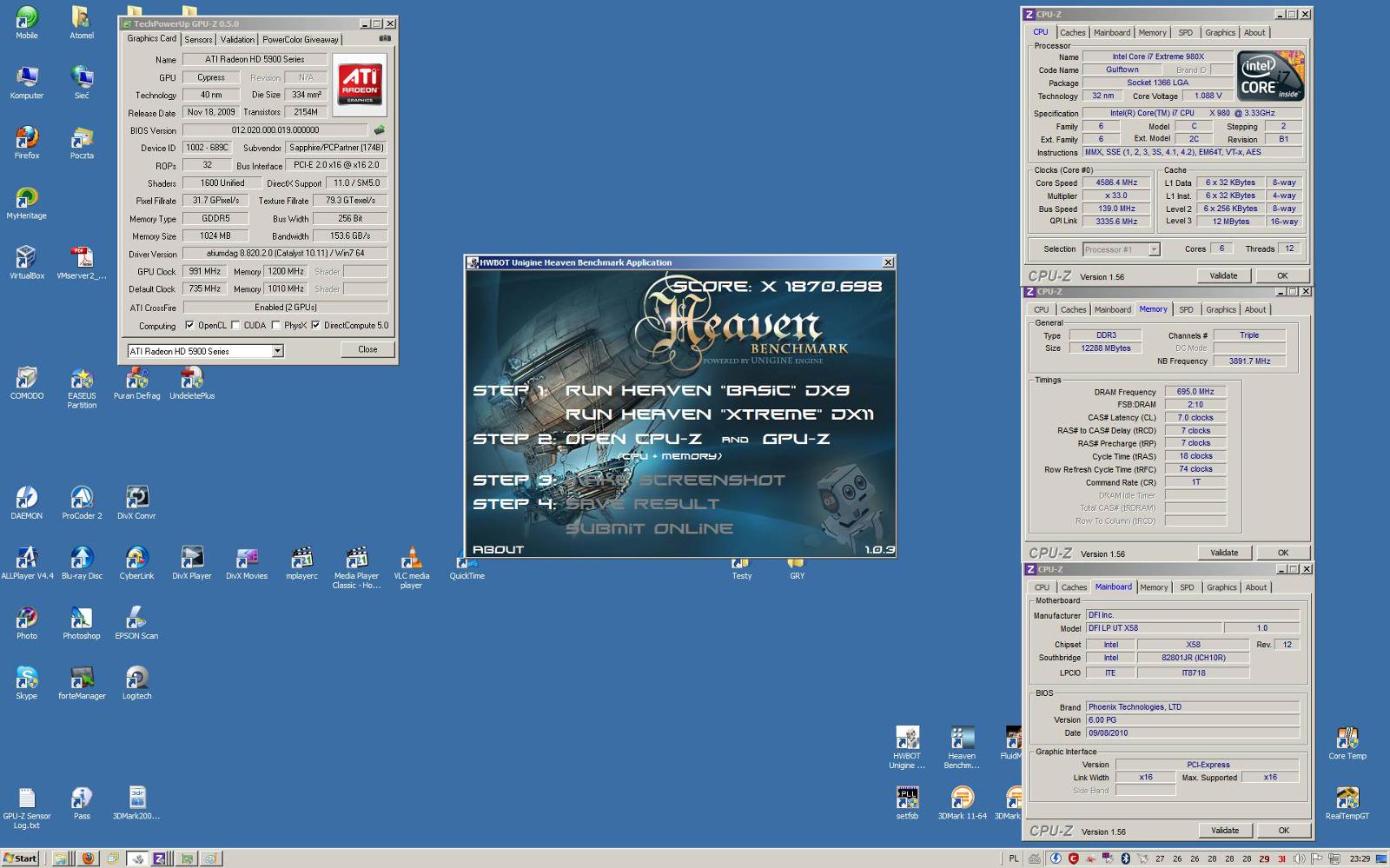This screenshot has height=868, width=1390.
Task: Open the Start menu
Action: click(x=20, y=858)
